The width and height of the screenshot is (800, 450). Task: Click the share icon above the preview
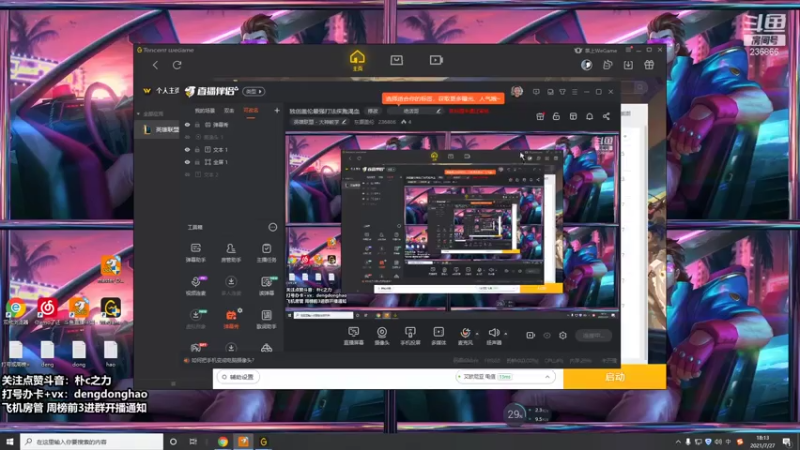pyautogui.click(x=606, y=116)
